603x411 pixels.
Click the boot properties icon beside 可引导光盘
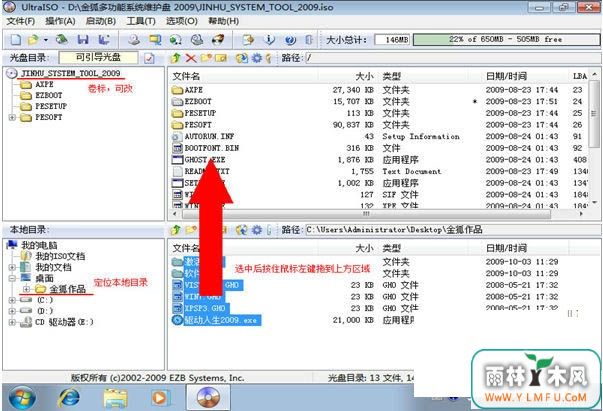[149, 58]
